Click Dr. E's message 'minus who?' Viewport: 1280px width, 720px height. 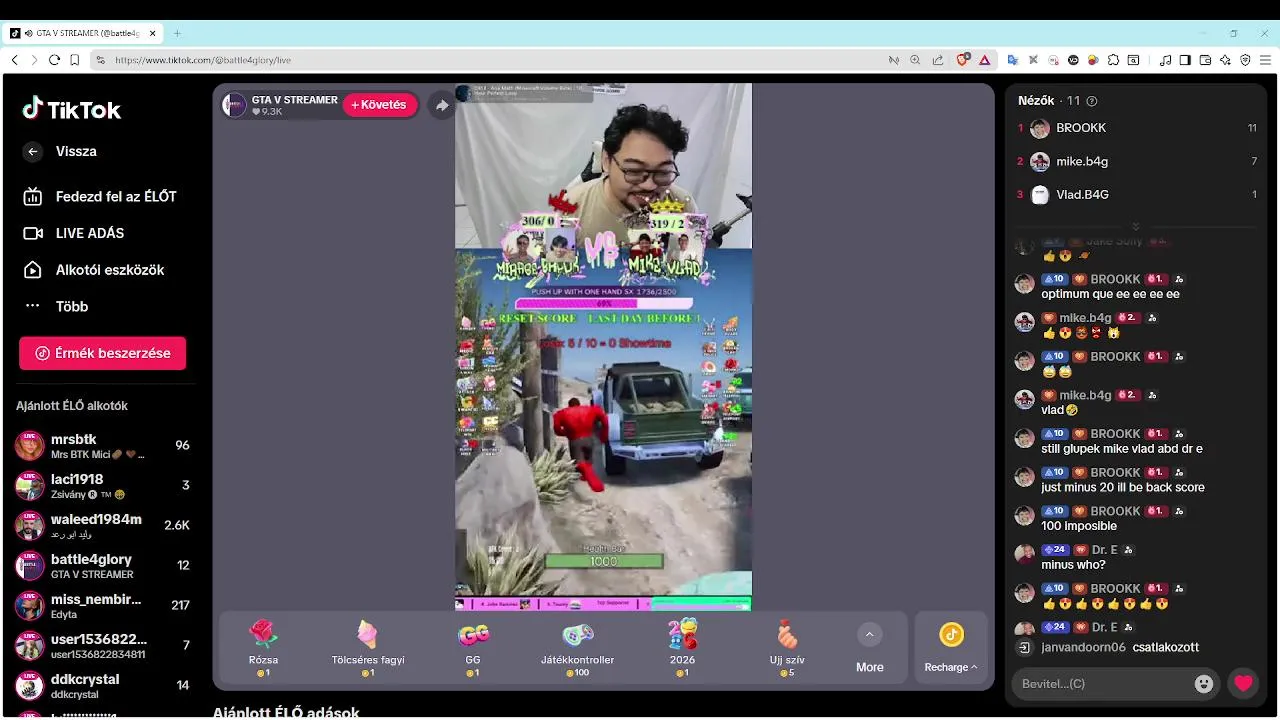(x=1073, y=565)
